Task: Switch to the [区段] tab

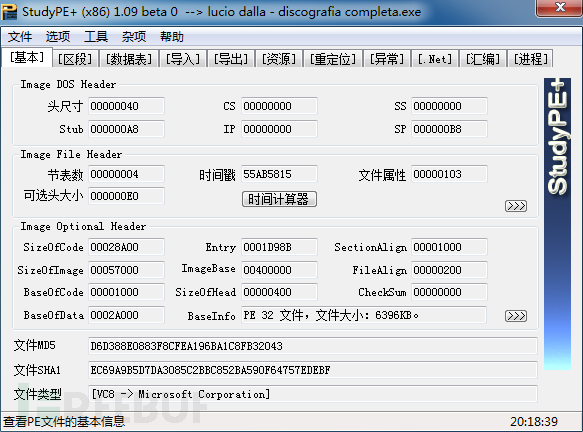Action: [75, 59]
